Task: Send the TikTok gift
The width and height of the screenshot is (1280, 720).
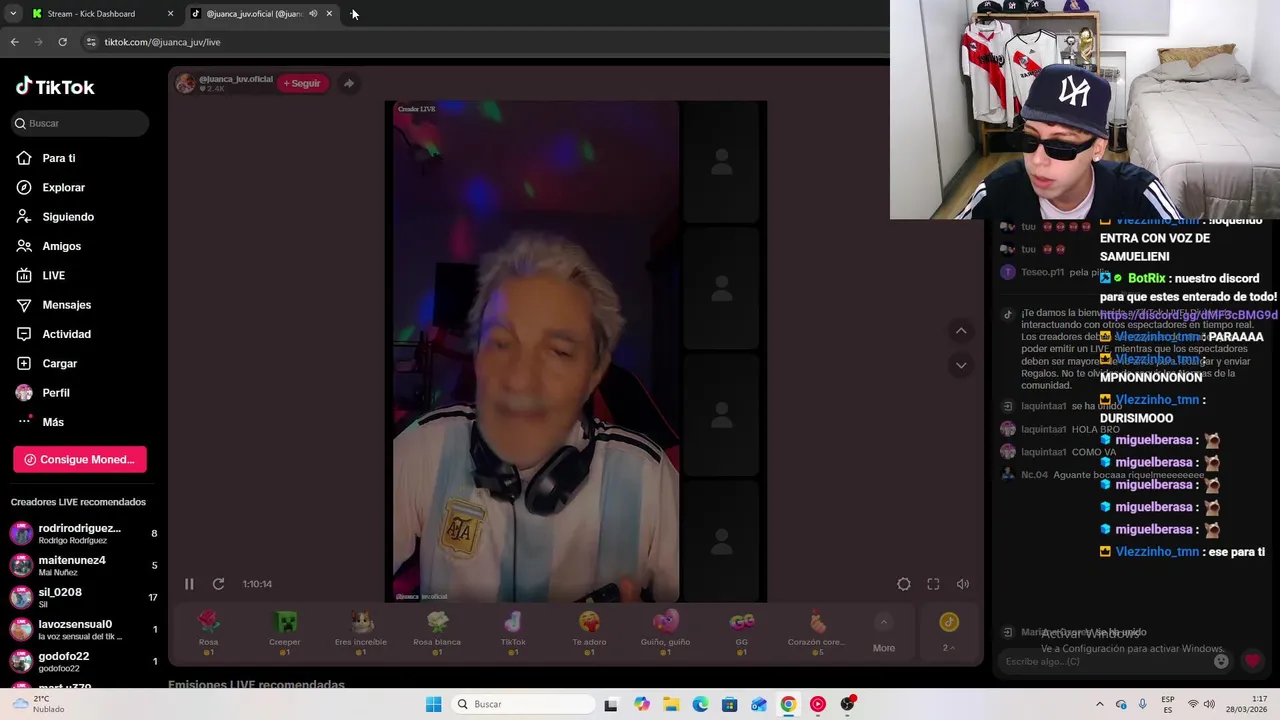Action: point(513,633)
